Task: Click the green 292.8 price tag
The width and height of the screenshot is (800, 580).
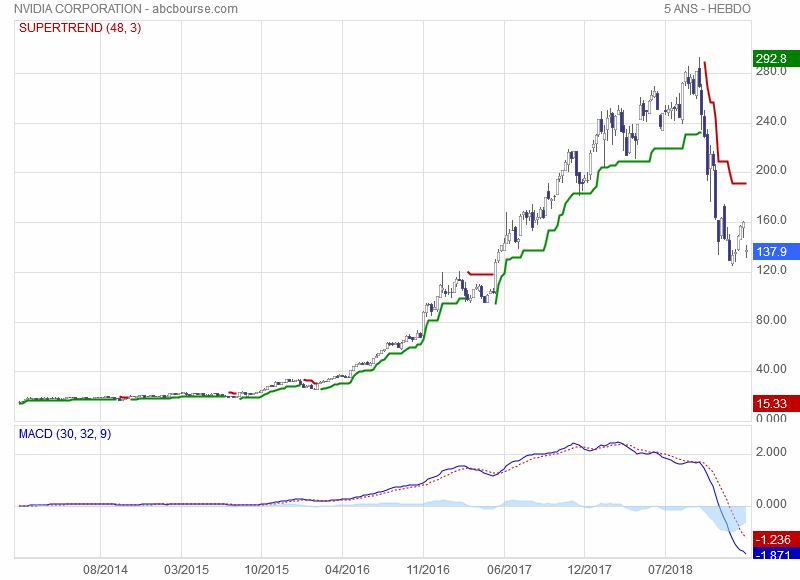Action: tap(776, 59)
